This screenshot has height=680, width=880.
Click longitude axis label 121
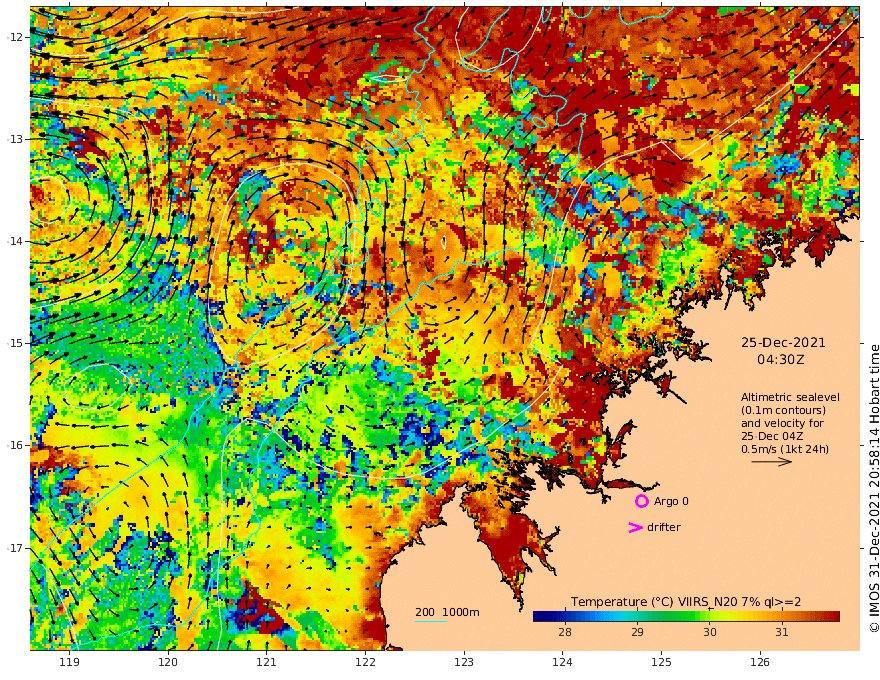[x=266, y=662]
